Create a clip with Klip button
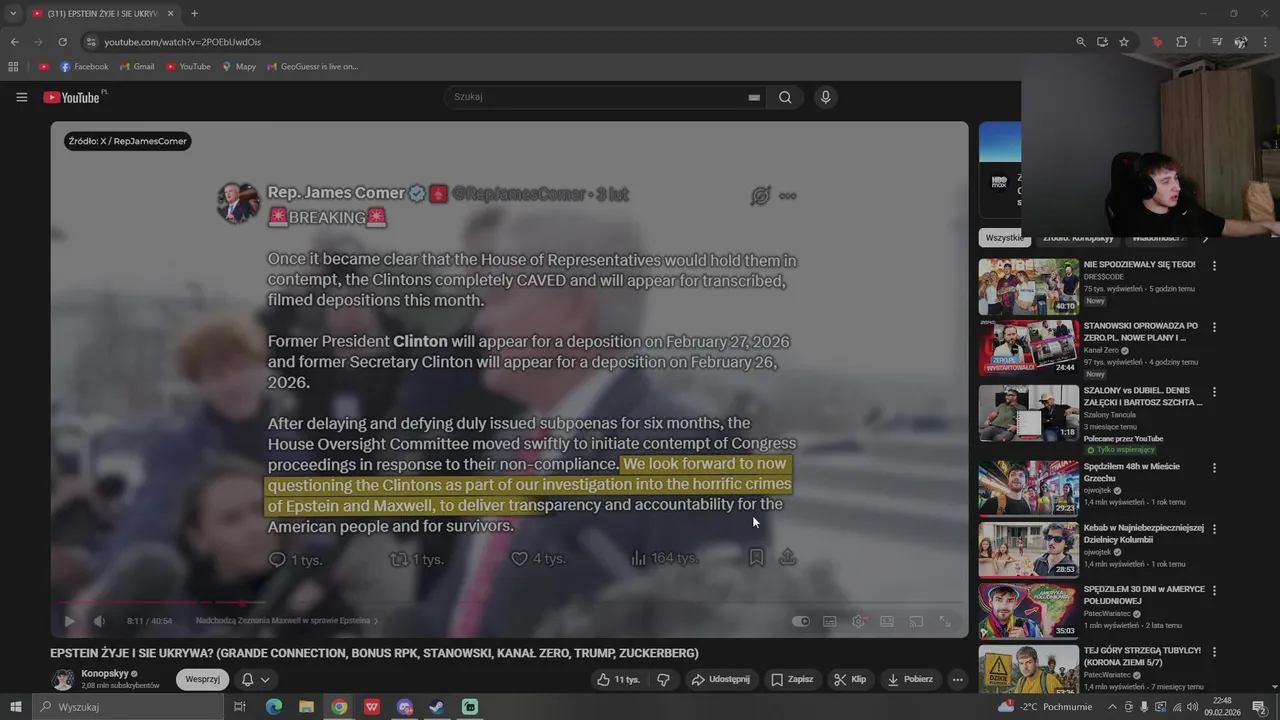Image resolution: width=1280 pixels, height=720 pixels. tap(851, 679)
